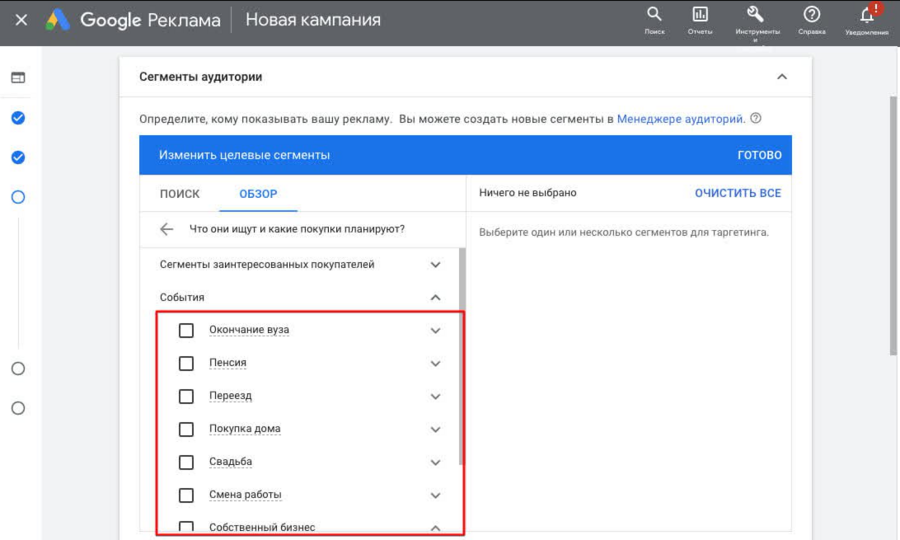Select the 'Покупка дома' checkbox
Viewport: 900px width, 540px height.
pyautogui.click(x=186, y=429)
